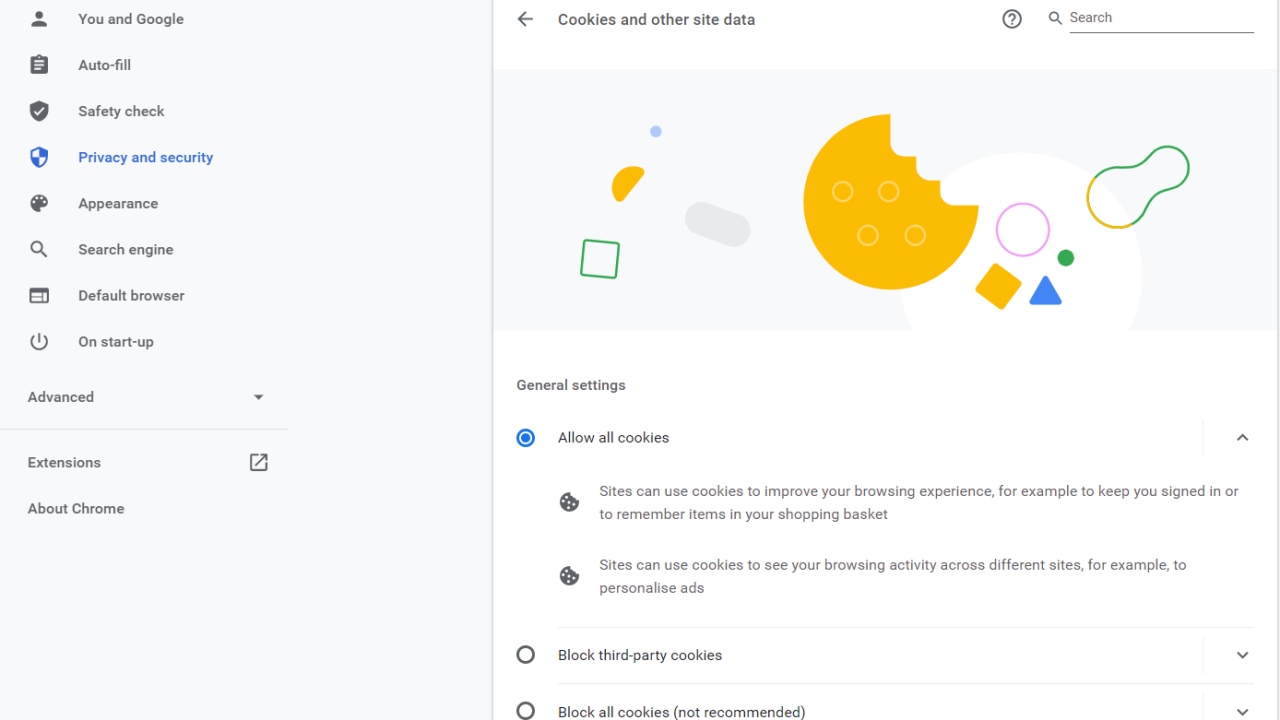The height and width of the screenshot is (720, 1280).
Task: Click the settings Search field
Action: coord(1160,18)
